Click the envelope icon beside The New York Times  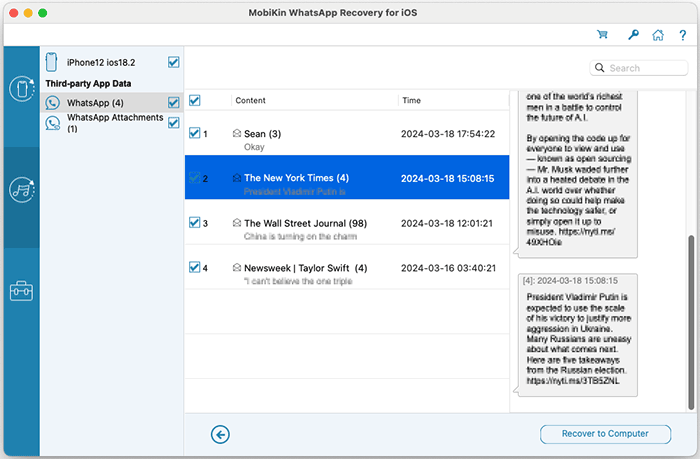pos(237,178)
